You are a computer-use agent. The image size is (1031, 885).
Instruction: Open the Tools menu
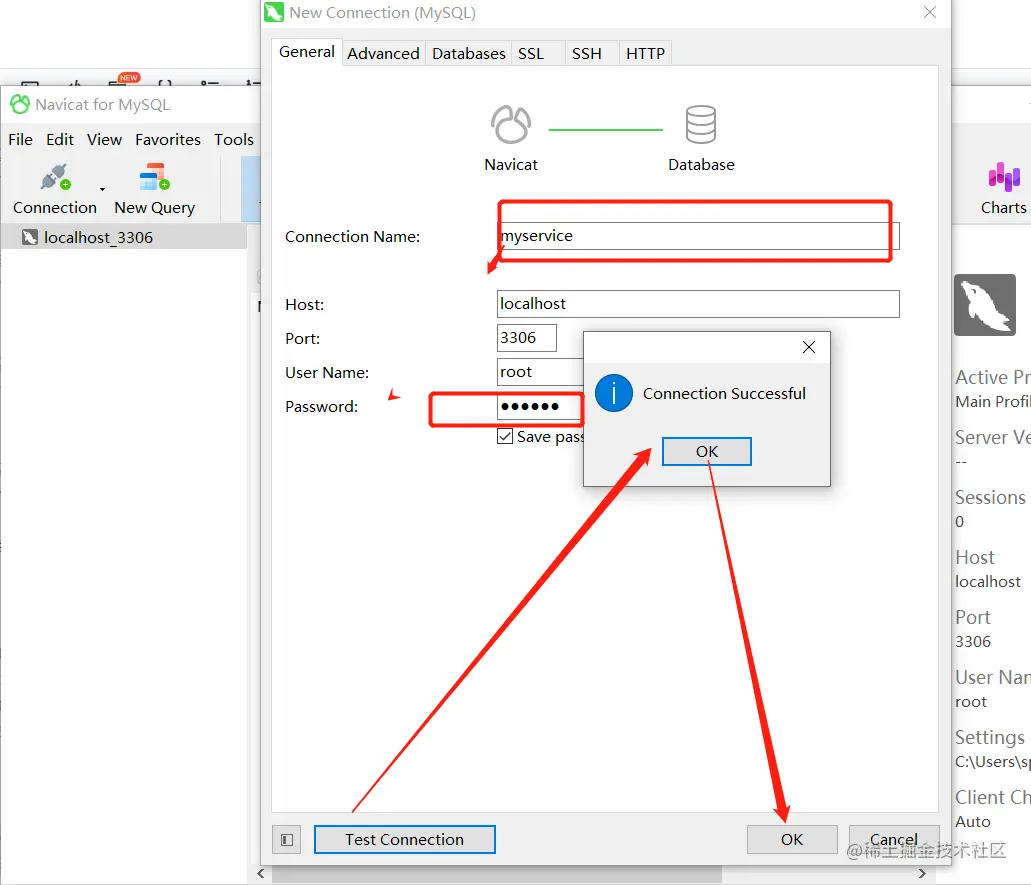click(233, 139)
